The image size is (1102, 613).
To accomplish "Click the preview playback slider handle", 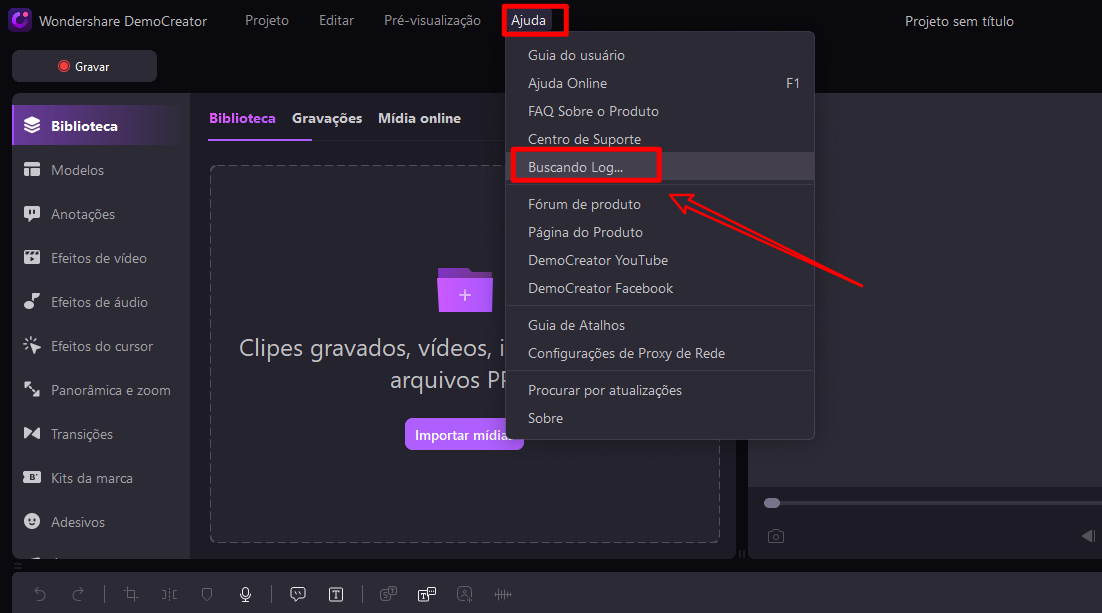I will pyautogui.click(x=771, y=503).
